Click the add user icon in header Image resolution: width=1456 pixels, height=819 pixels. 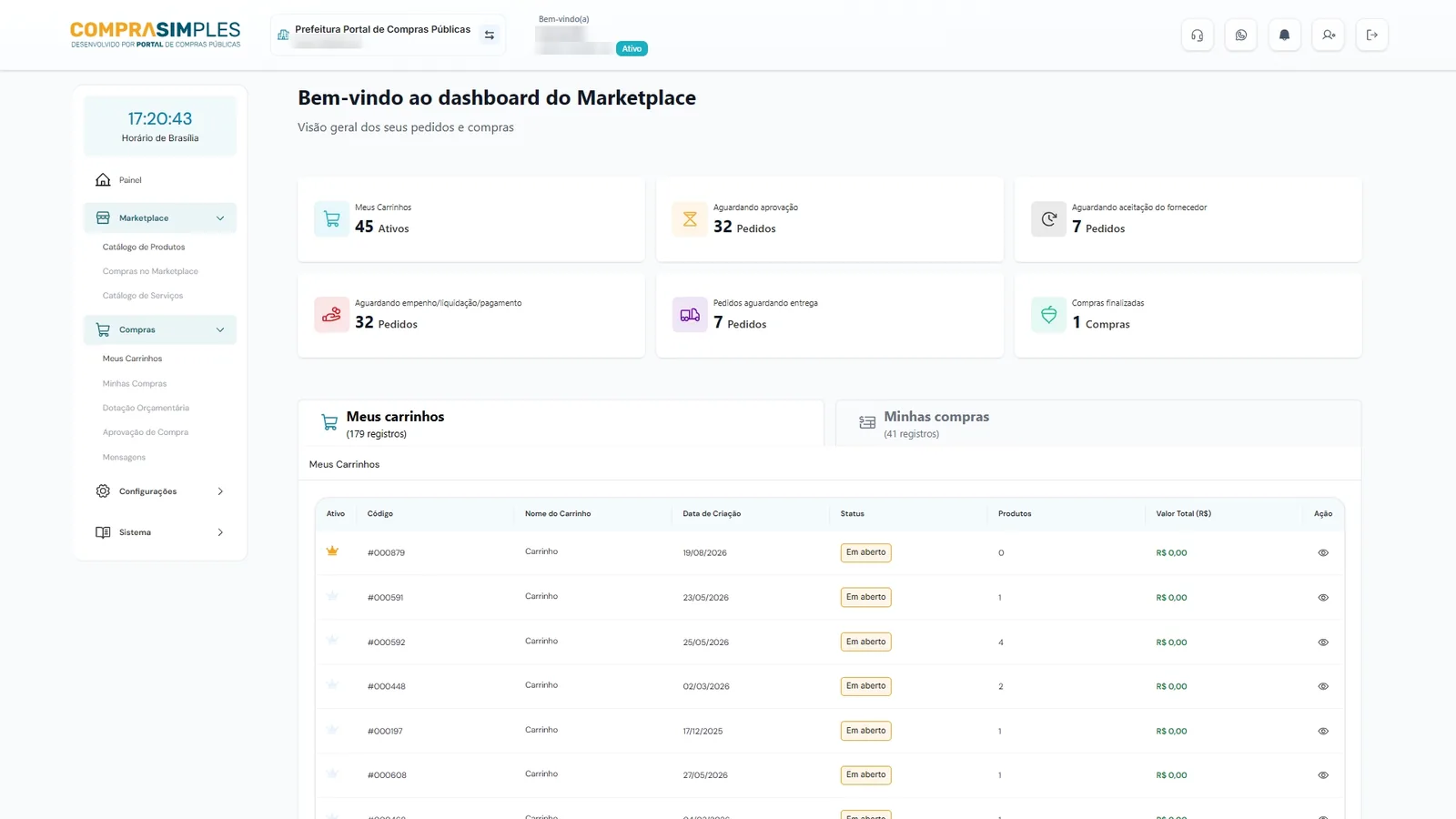pos(1328,35)
